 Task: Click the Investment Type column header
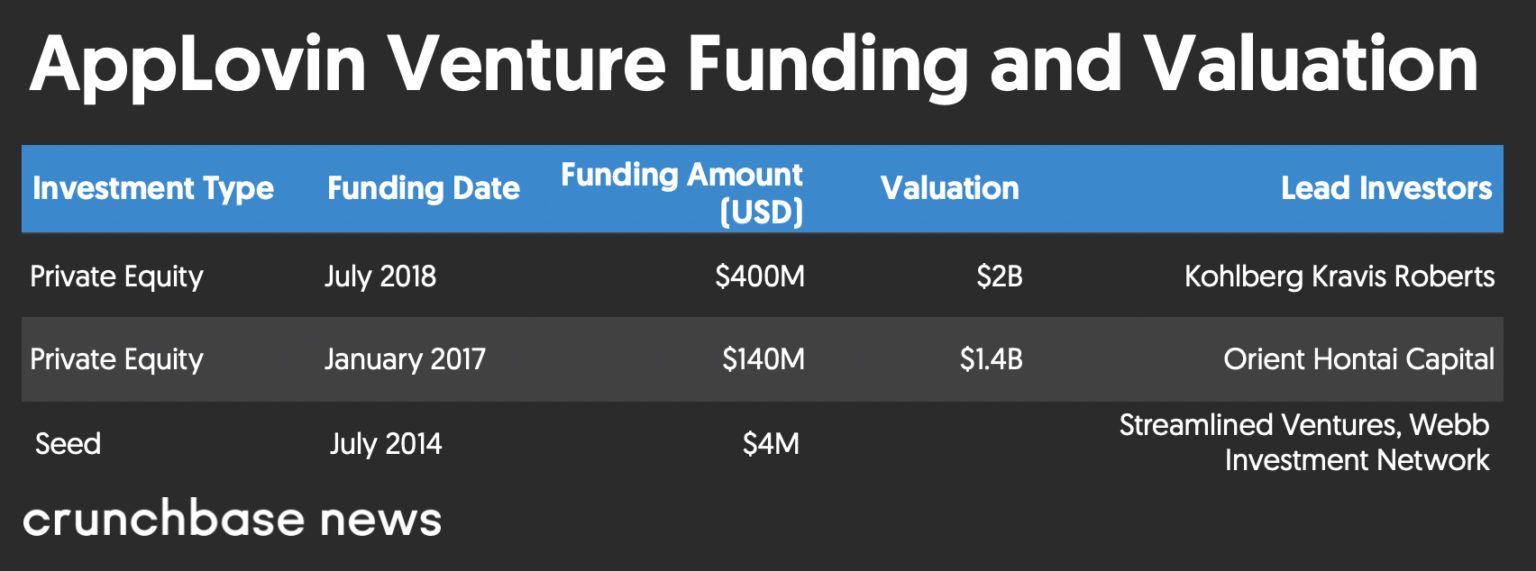pyautogui.click(x=153, y=189)
